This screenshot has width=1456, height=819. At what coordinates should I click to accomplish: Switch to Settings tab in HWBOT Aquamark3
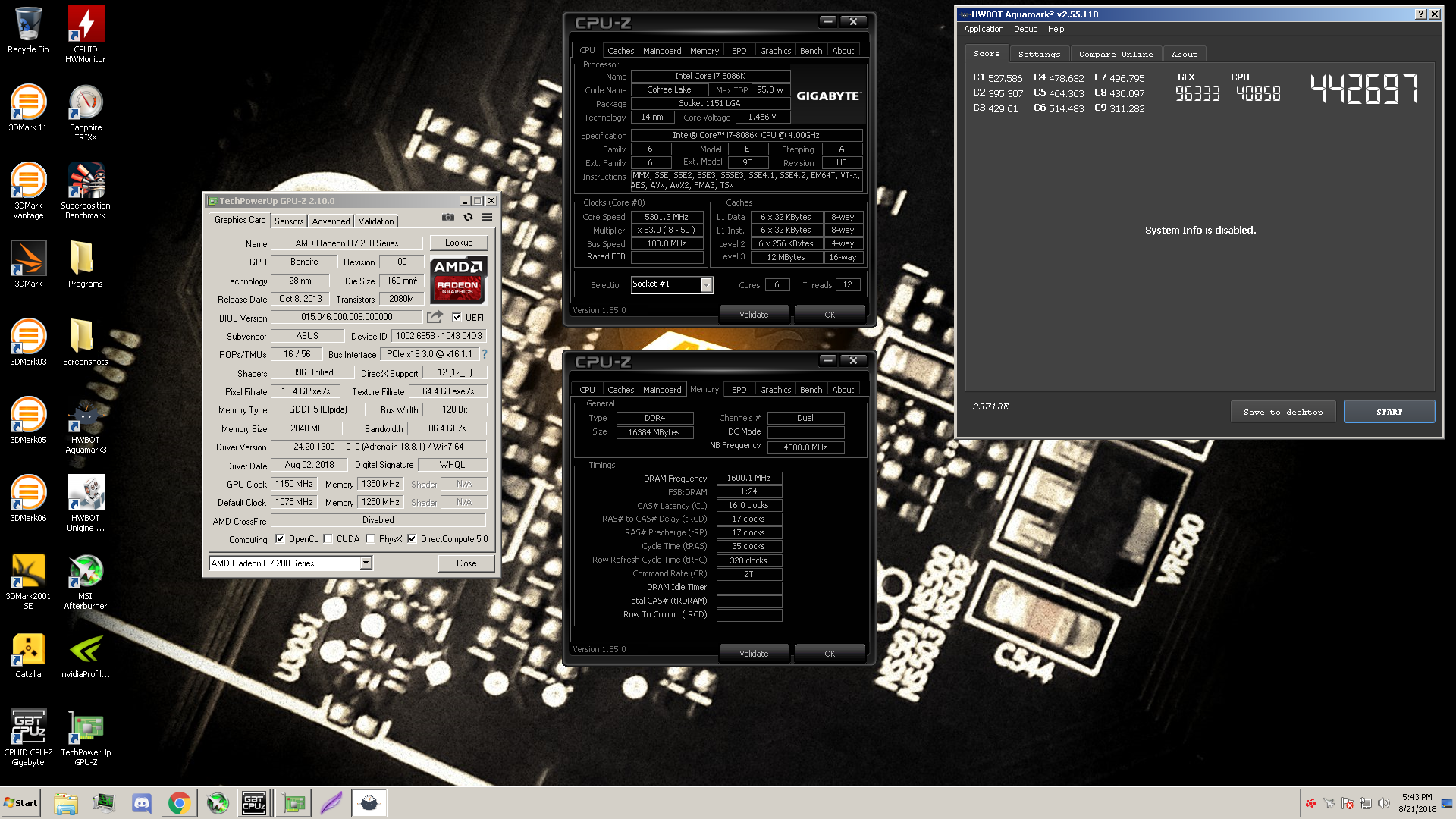tap(1039, 54)
